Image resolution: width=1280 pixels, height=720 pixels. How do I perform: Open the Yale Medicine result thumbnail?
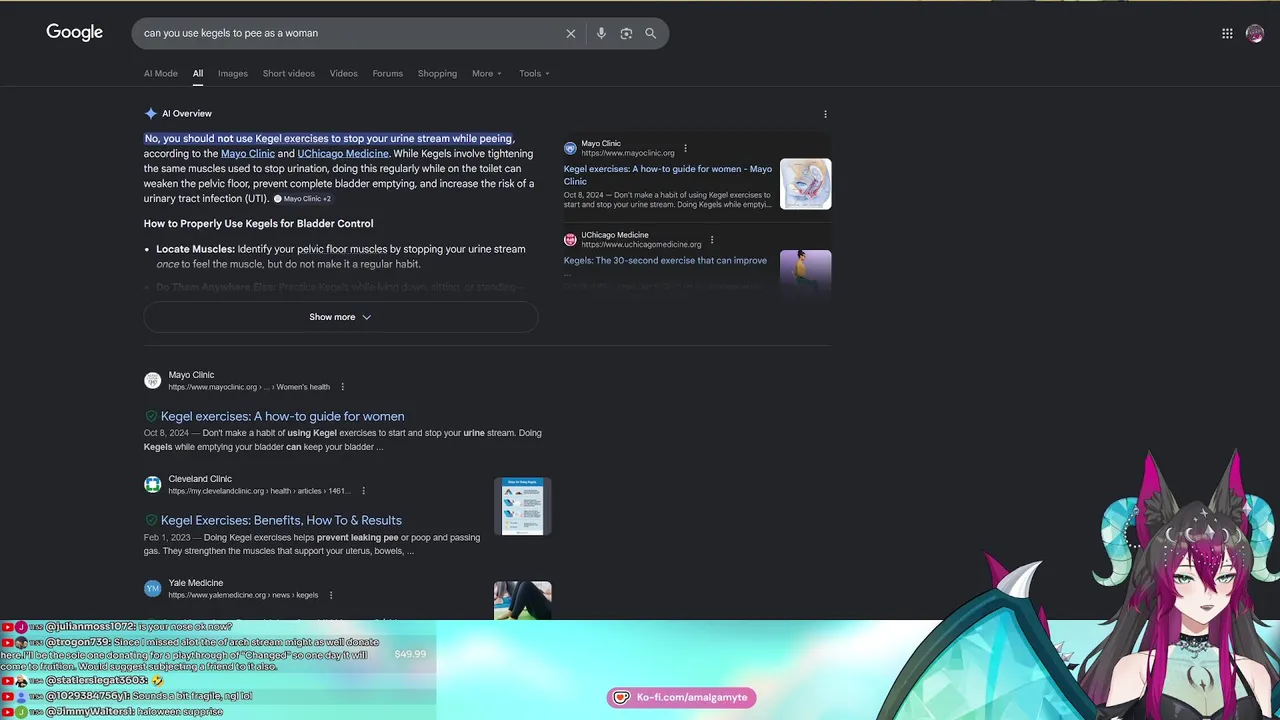coord(522,600)
